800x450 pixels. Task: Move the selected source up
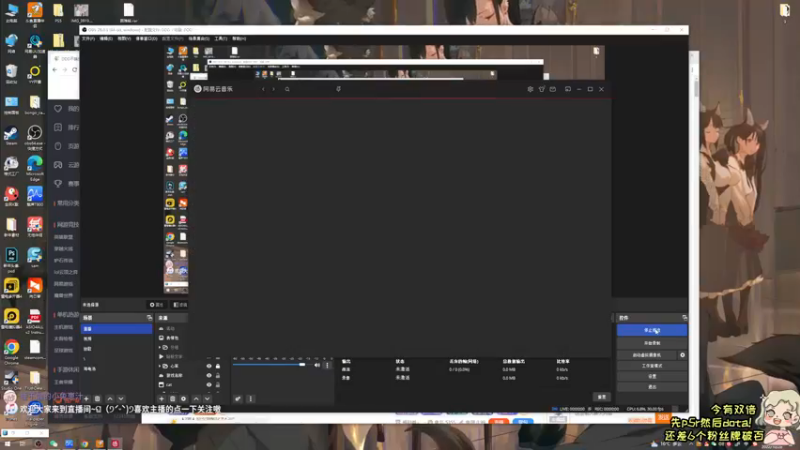196,398
